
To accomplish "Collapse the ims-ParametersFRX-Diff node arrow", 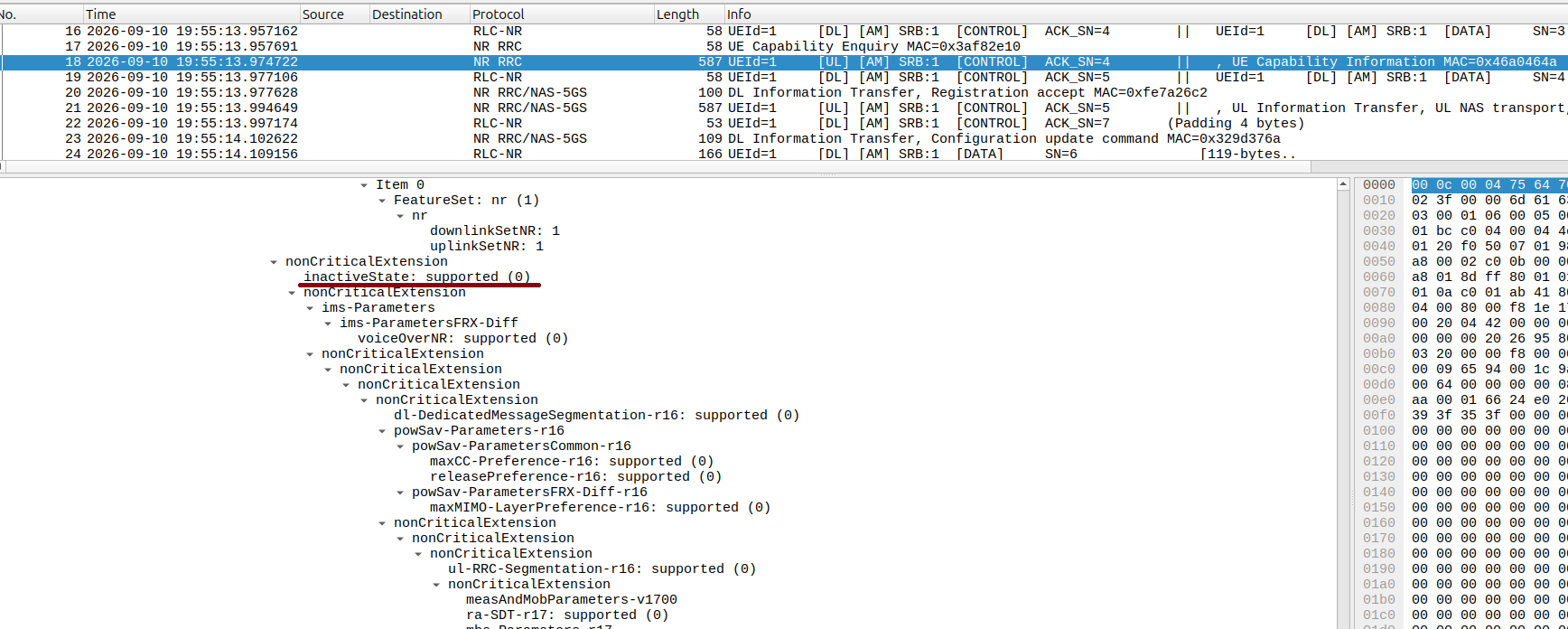I will [x=328, y=324].
